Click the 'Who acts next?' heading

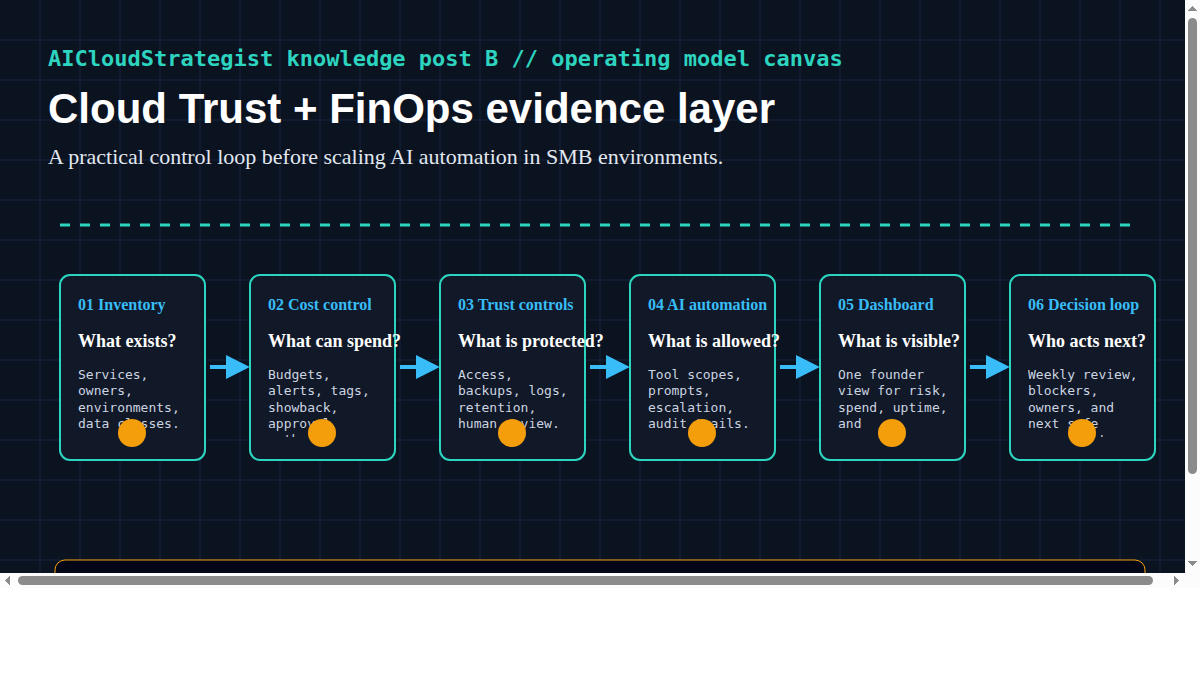(x=1087, y=341)
